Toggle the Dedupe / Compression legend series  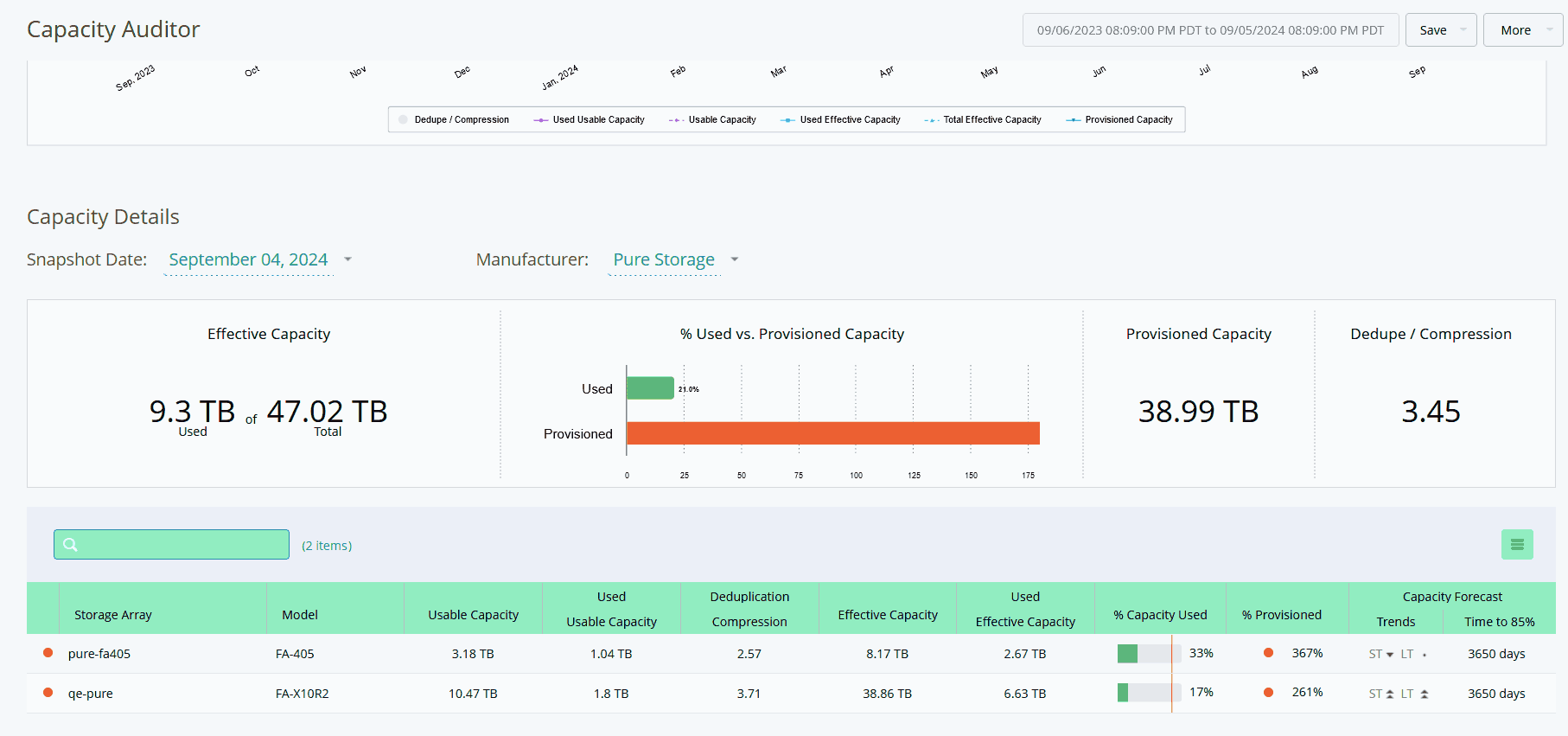click(454, 119)
